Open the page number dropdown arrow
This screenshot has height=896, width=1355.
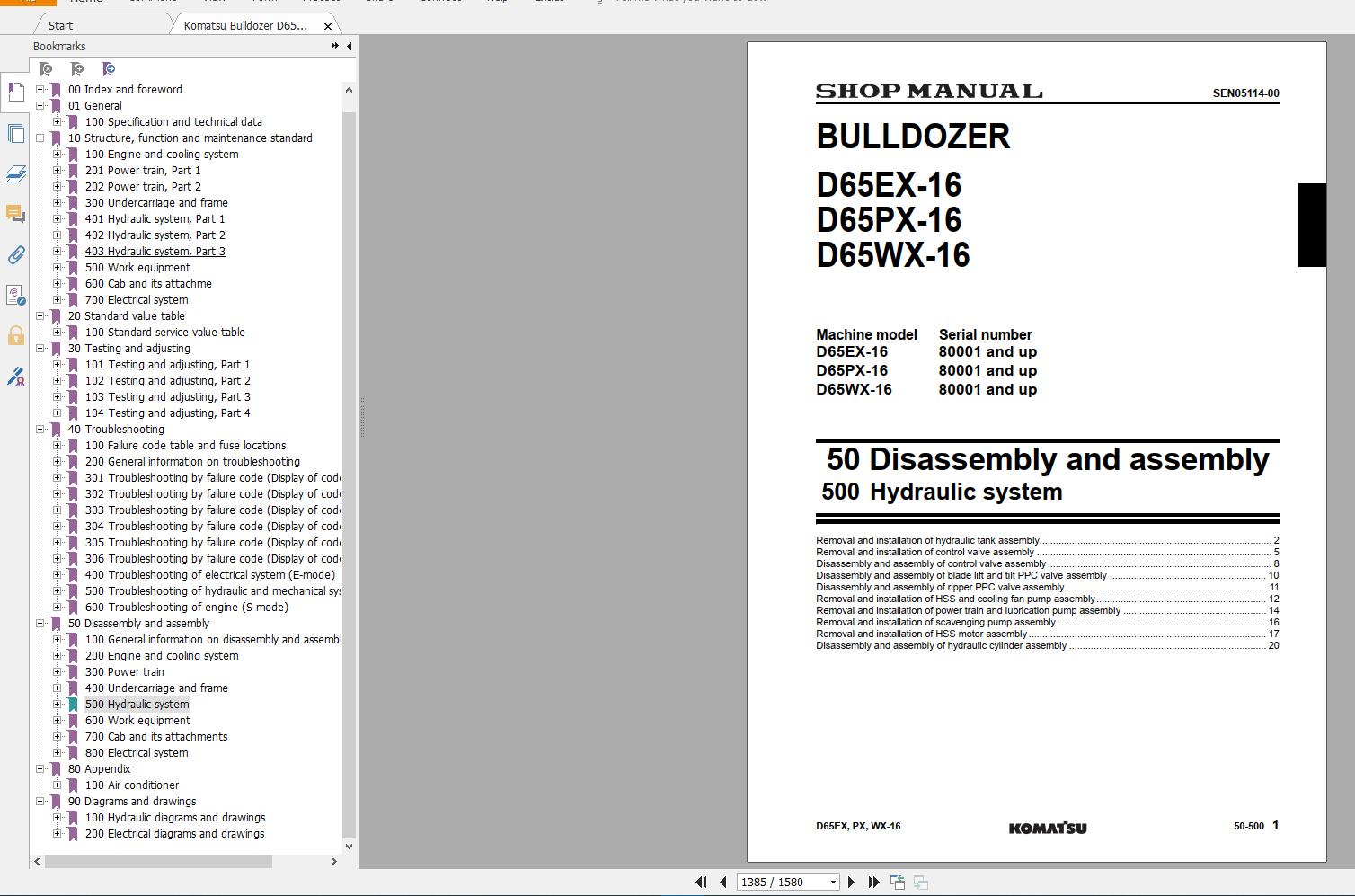coord(833,883)
